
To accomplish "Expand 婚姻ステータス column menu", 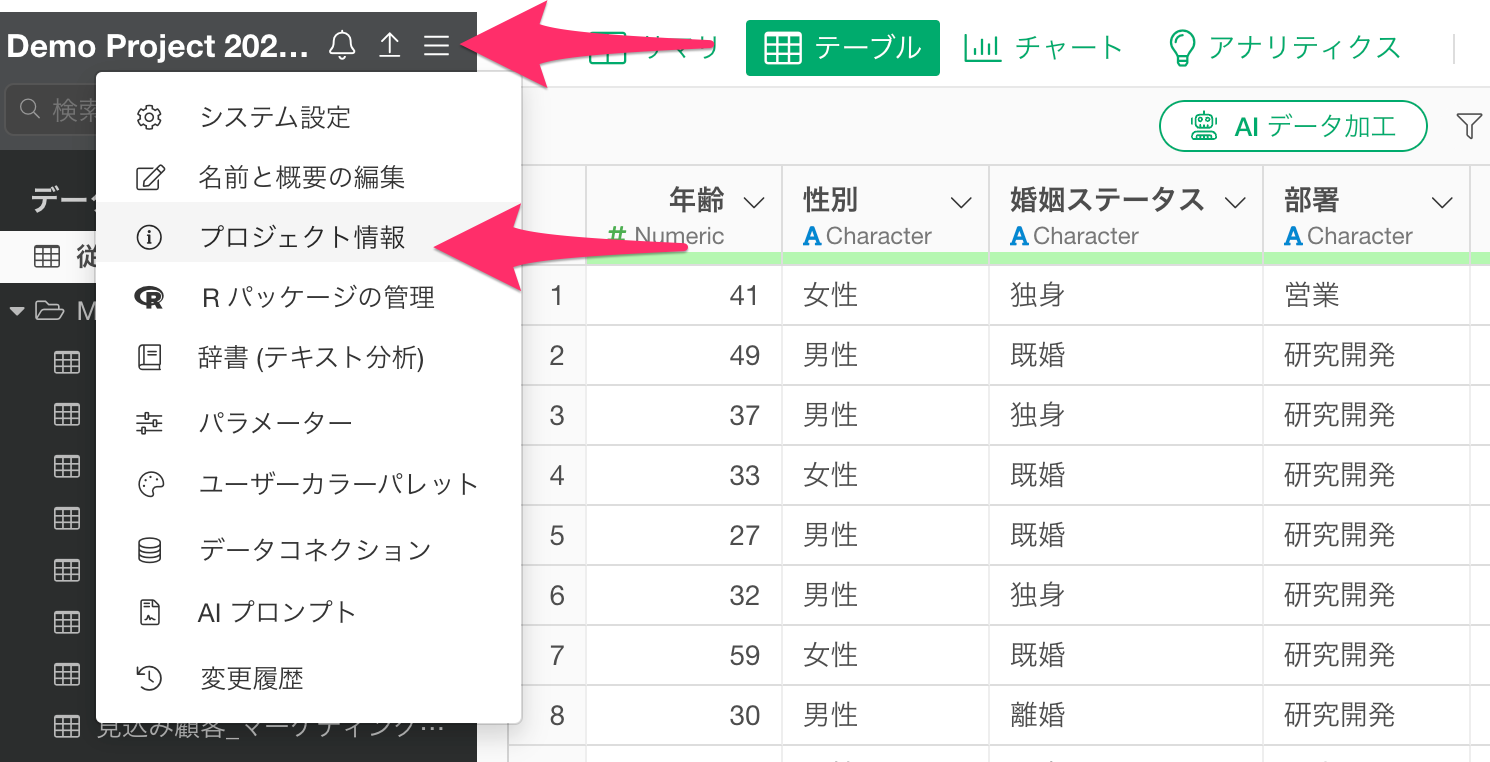I will point(1236,203).
